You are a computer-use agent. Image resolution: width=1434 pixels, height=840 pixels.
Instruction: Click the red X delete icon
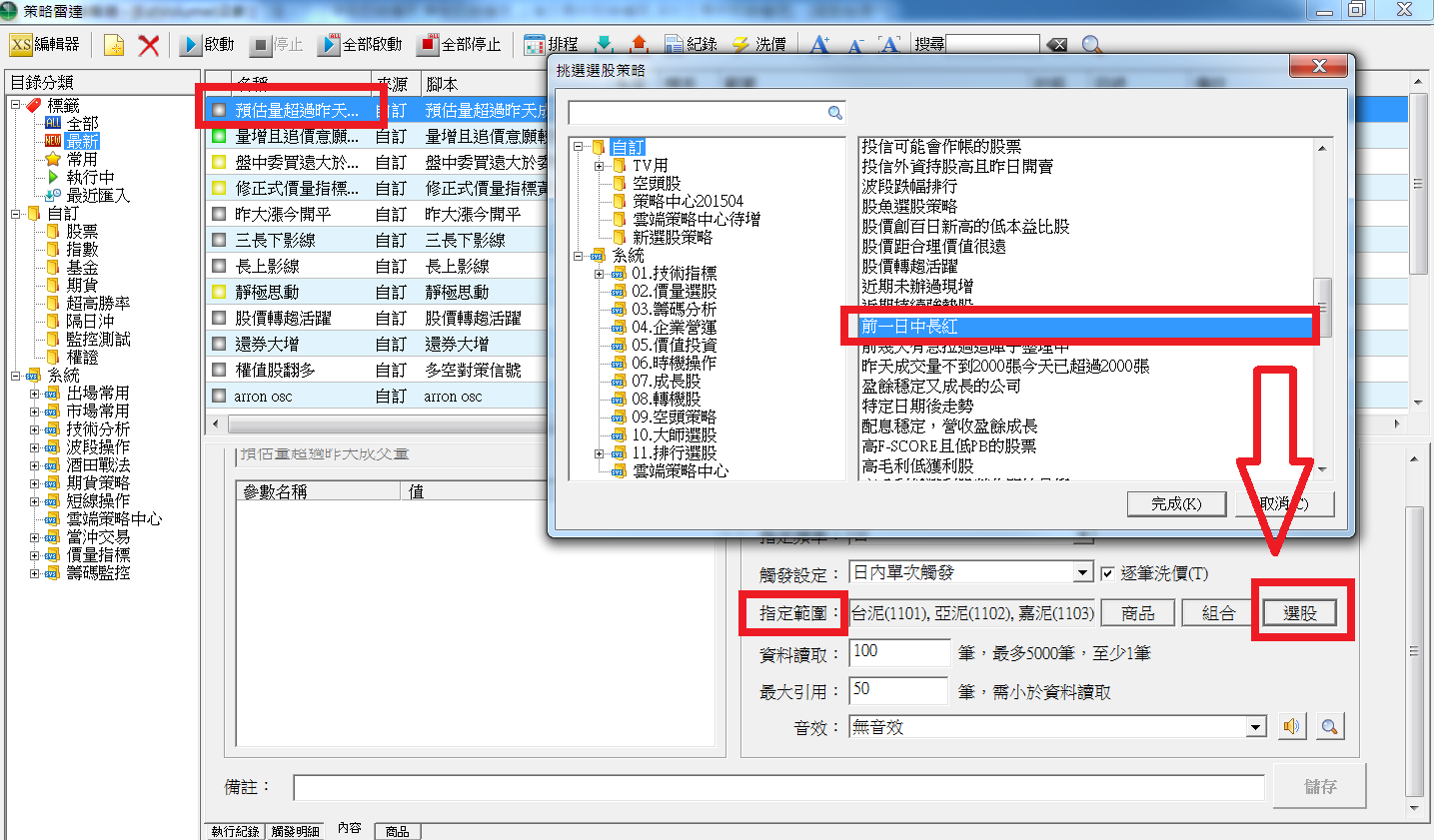(x=149, y=45)
